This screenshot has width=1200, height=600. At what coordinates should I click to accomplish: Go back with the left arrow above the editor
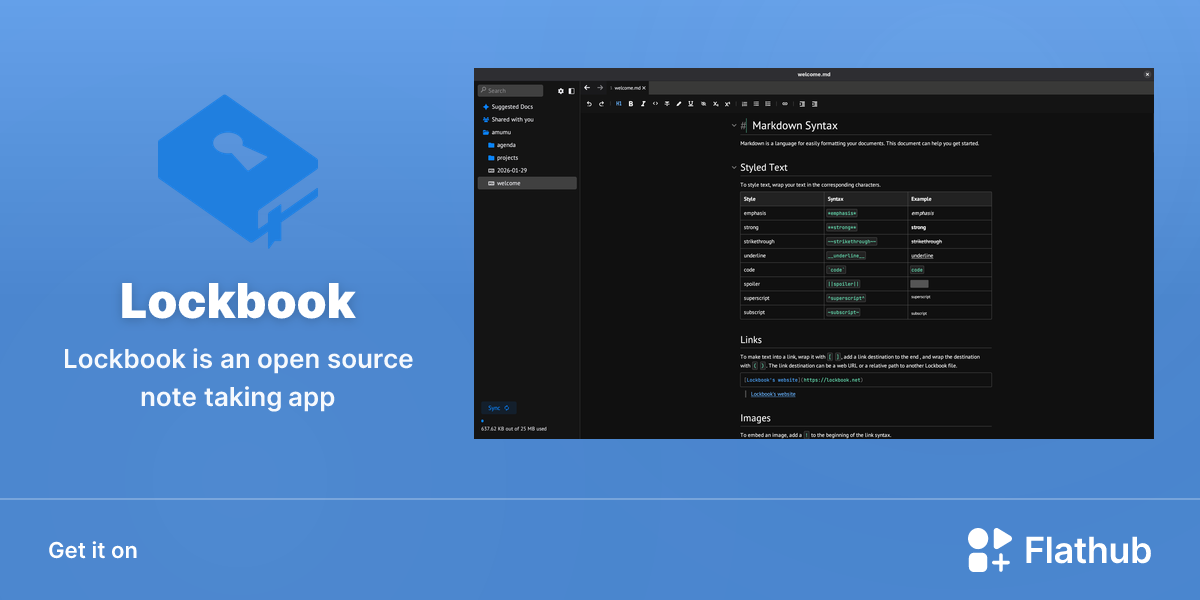pos(587,88)
